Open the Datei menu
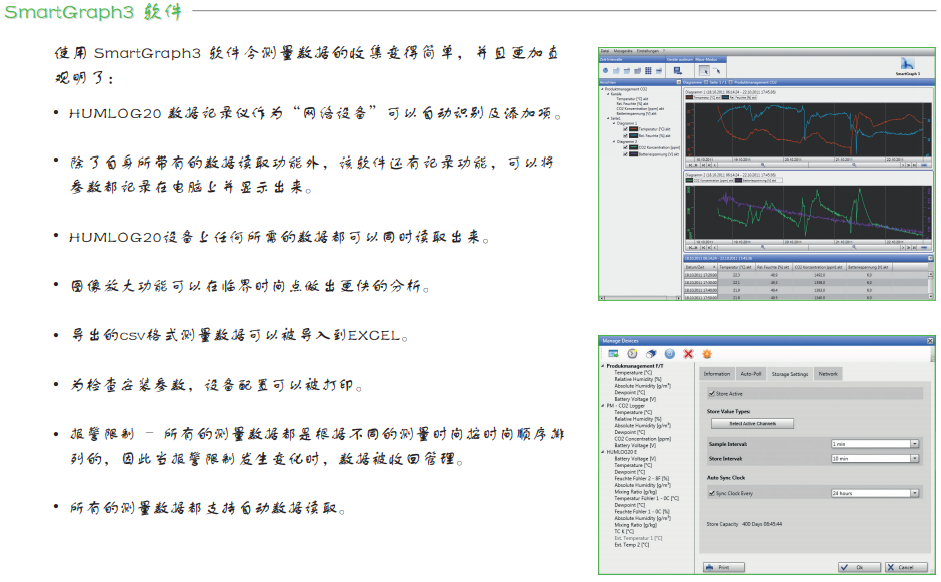Viewport: 941px width, 582px height. [x=605, y=51]
